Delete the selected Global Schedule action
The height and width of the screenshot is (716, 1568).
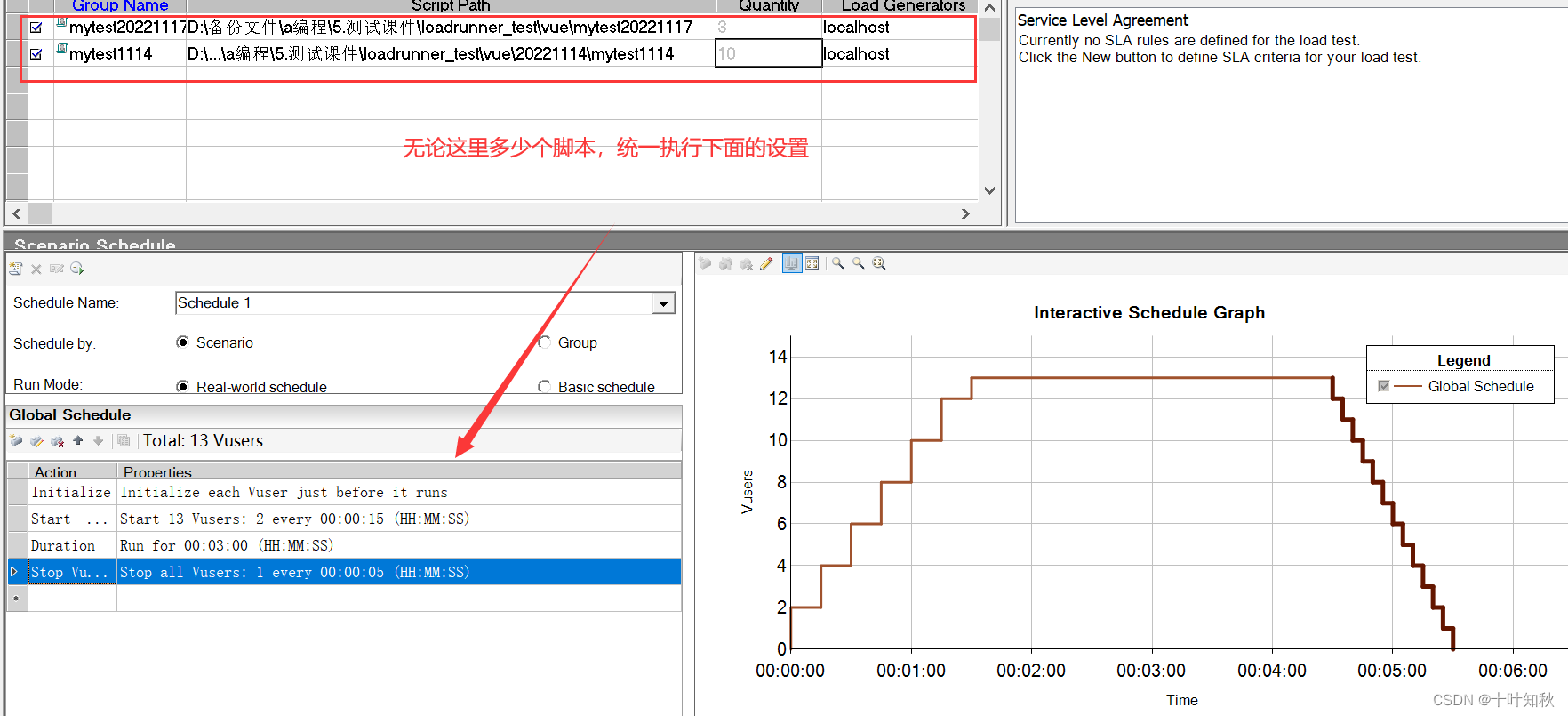click(x=58, y=441)
